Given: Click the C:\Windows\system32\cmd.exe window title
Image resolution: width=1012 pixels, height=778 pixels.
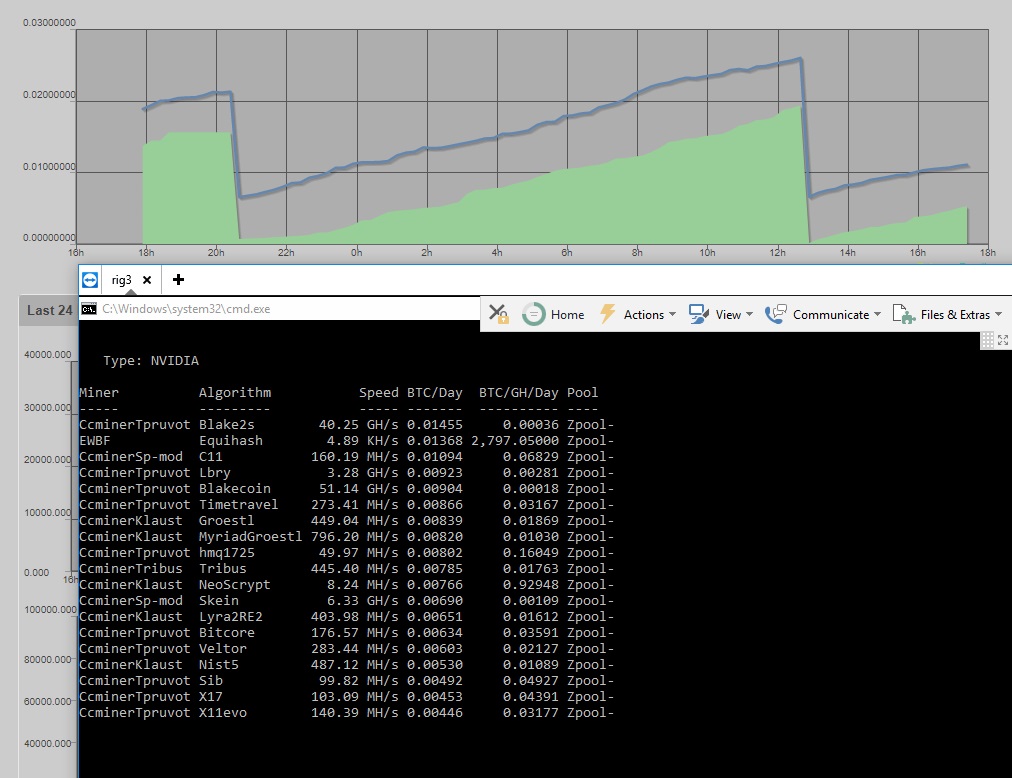Looking at the screenshot, I should click(186, 309).
